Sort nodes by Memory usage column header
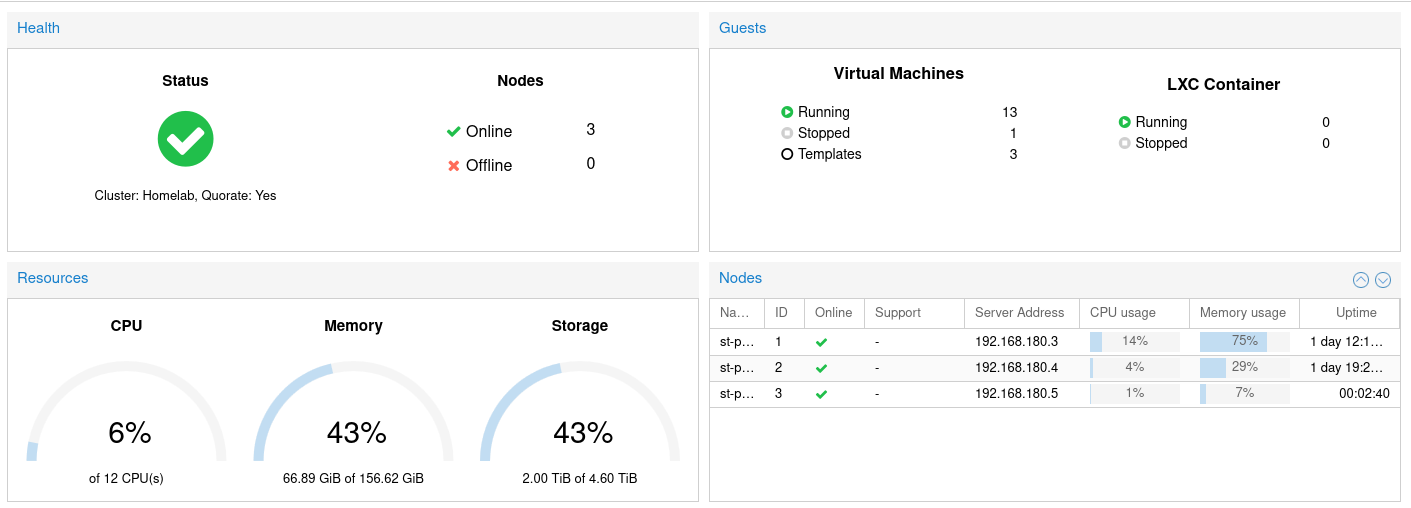The image size is (1411, 508). [1242, 313]
